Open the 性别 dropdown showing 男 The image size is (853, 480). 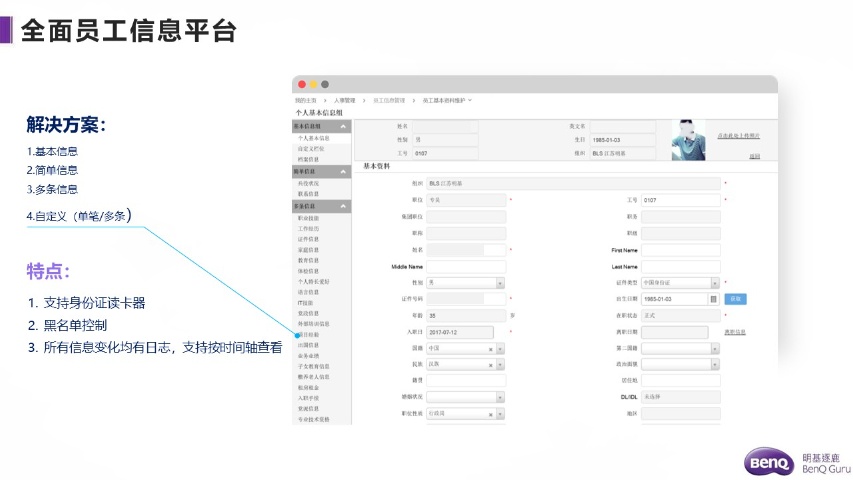point(465,283)
